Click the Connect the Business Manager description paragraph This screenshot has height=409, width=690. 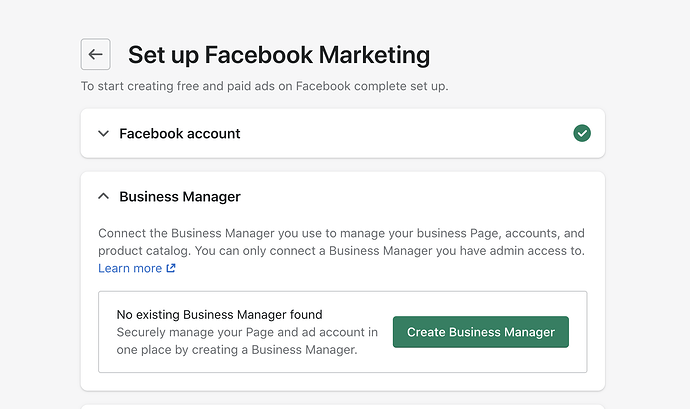pos(340,241)
